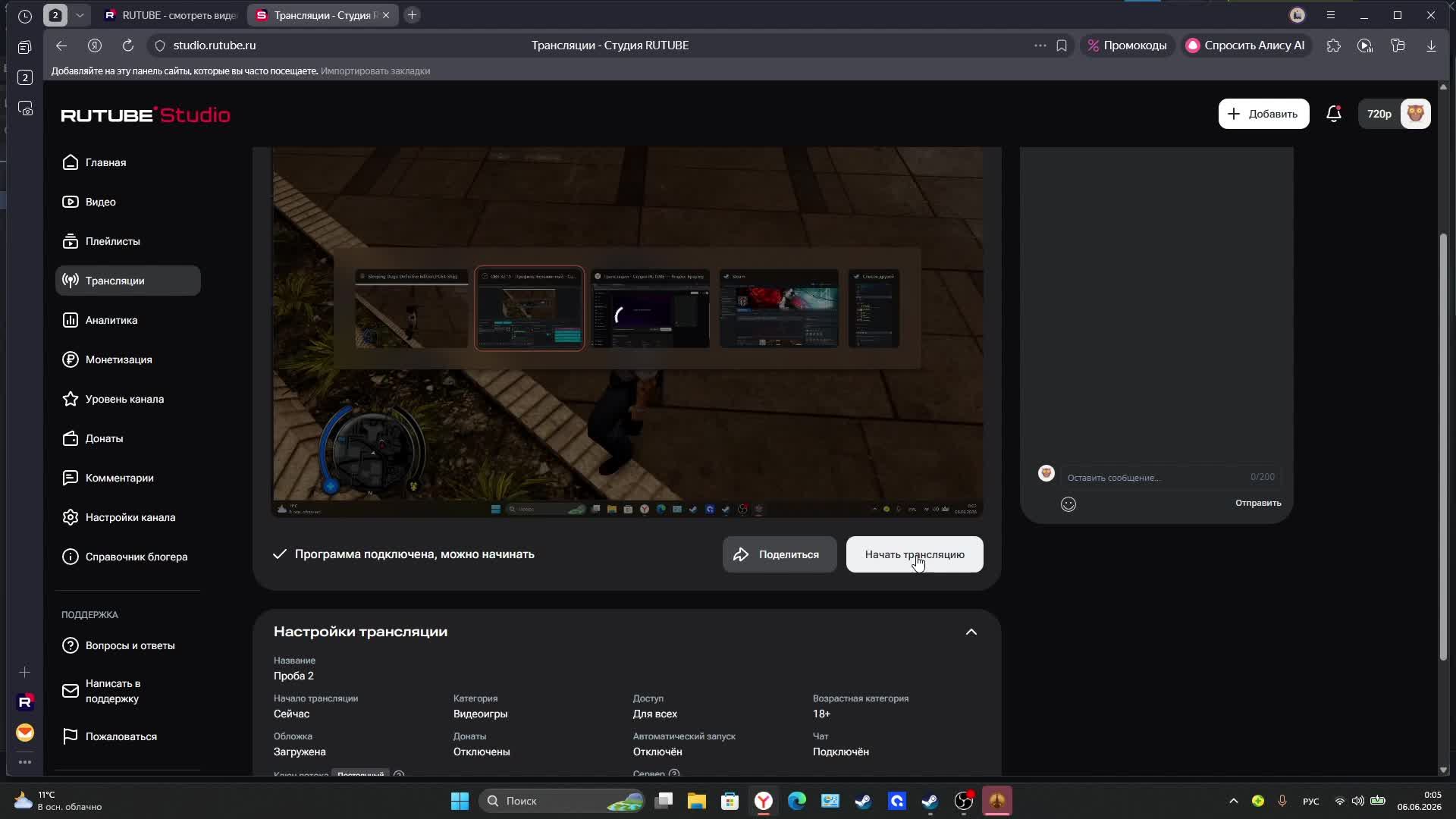Screen dimensions: 1456x819
Task: Send chat message with Отправить
Action: click(1258, 503)
